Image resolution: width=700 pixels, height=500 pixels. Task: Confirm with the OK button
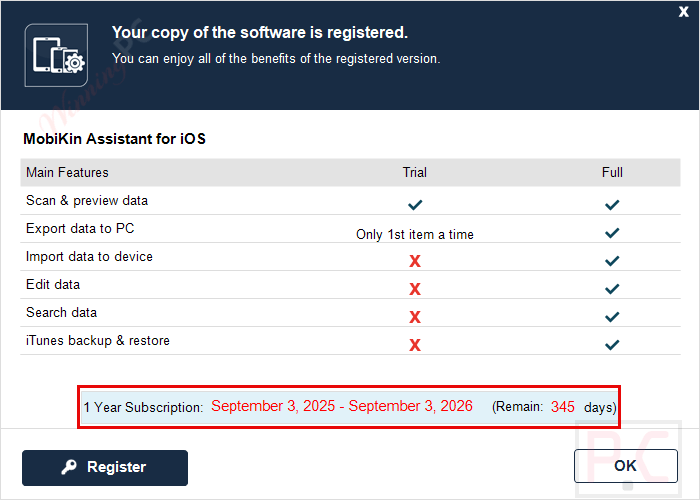pyautogui.click(x=625, y=466)
